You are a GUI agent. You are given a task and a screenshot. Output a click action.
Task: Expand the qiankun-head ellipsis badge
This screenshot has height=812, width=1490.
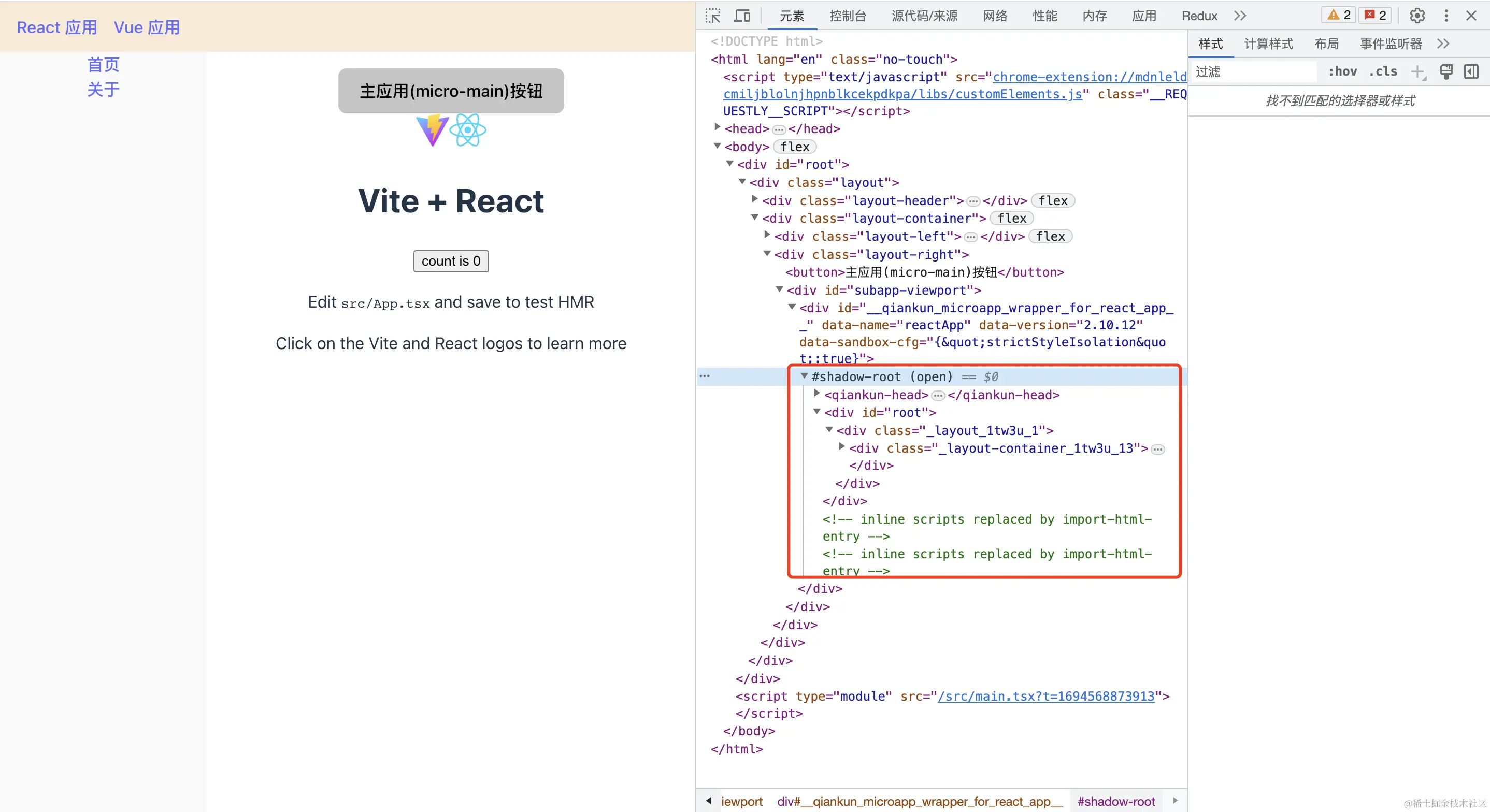coord(938,396)
